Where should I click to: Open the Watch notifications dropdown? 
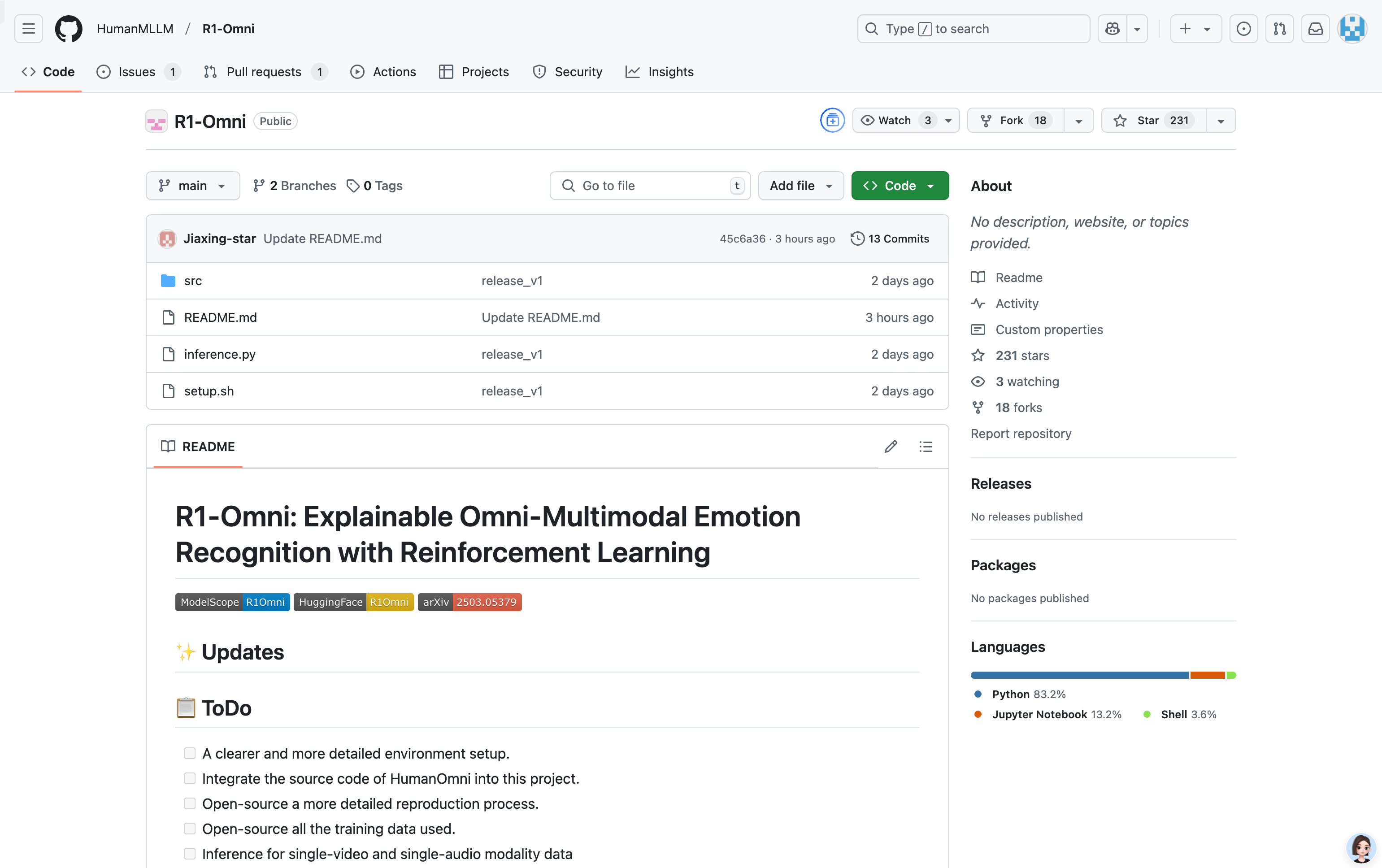click(x=906, y=121)
